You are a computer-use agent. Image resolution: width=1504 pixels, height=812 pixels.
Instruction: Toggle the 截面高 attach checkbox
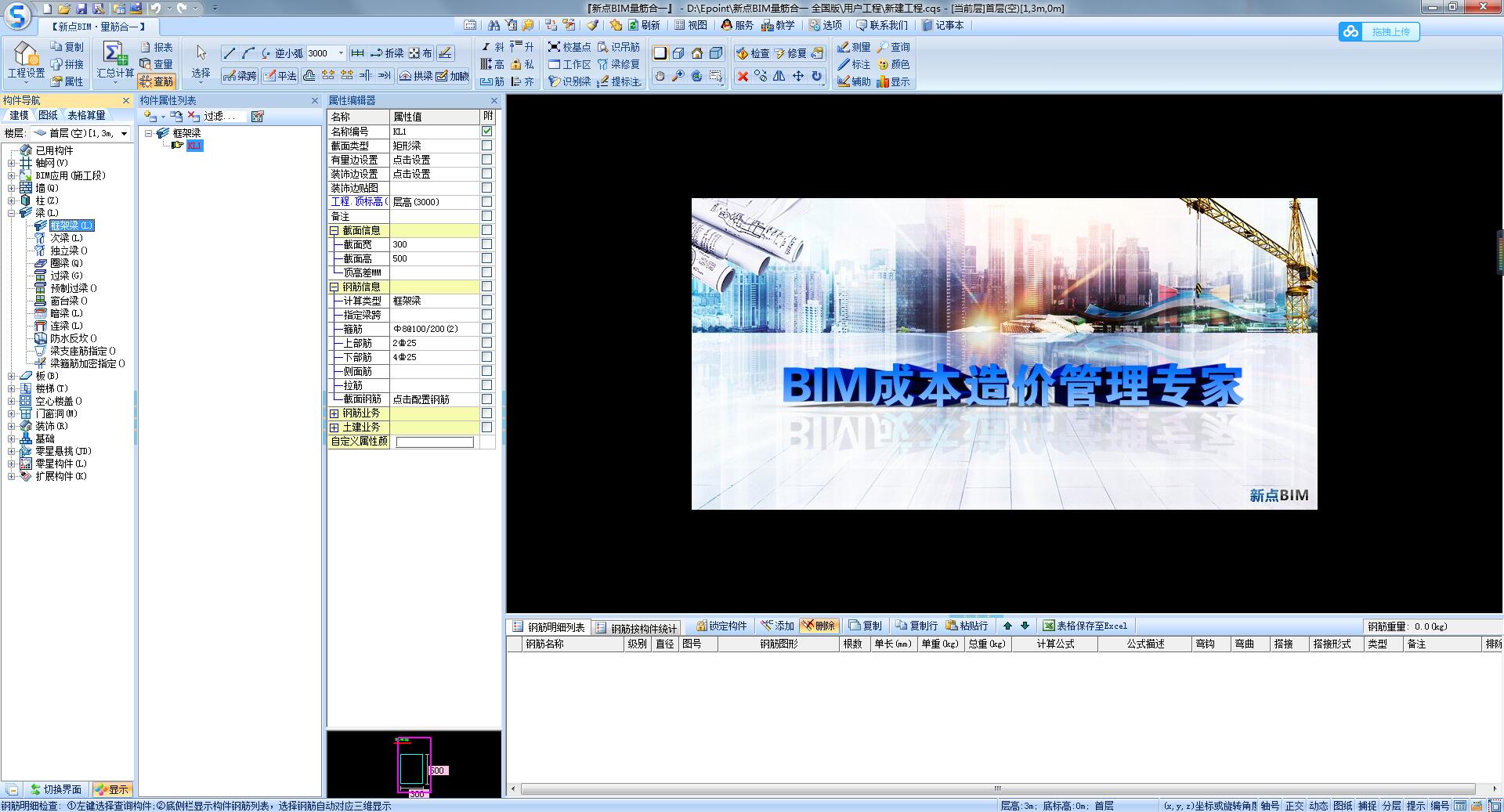pos(486,258)
